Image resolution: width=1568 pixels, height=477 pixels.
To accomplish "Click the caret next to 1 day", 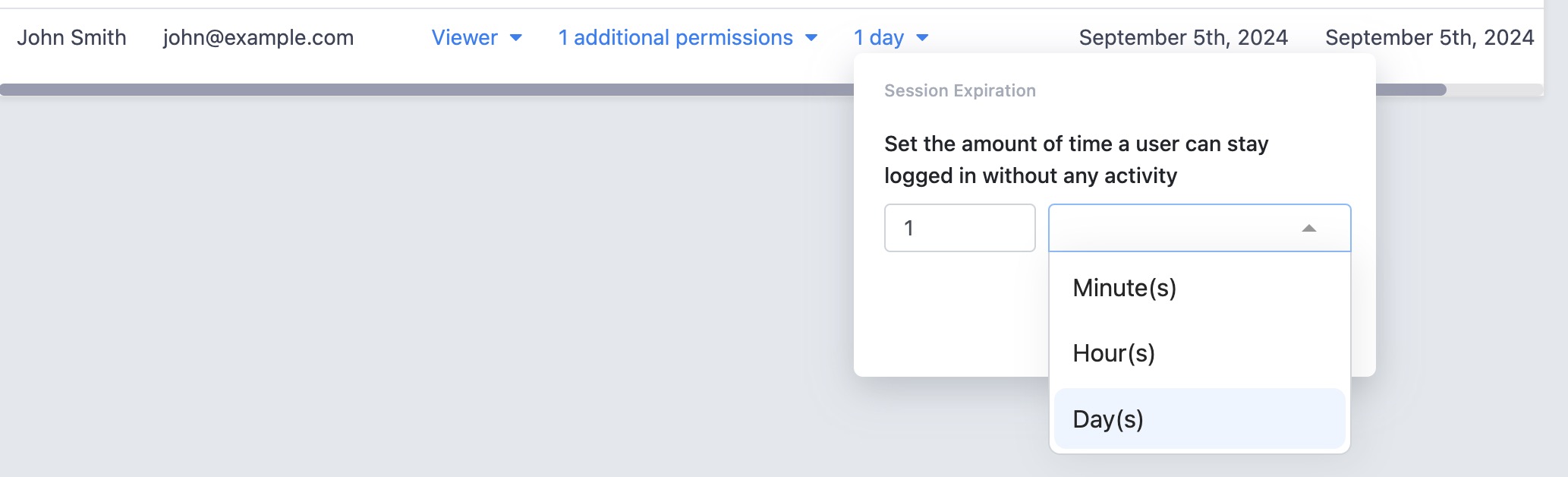I will (922, 38).
